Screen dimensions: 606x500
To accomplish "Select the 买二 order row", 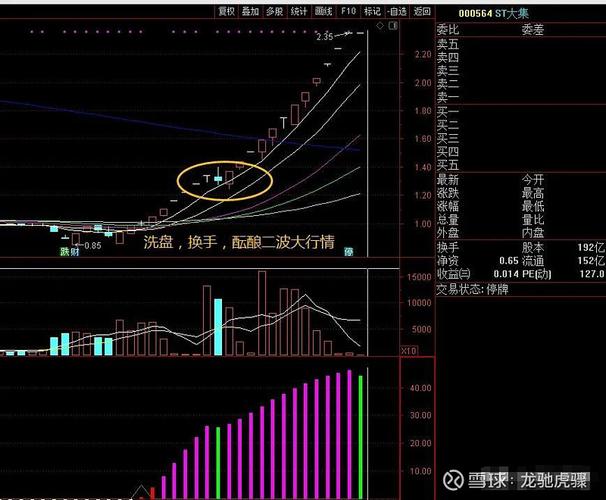I will (448, 126).
